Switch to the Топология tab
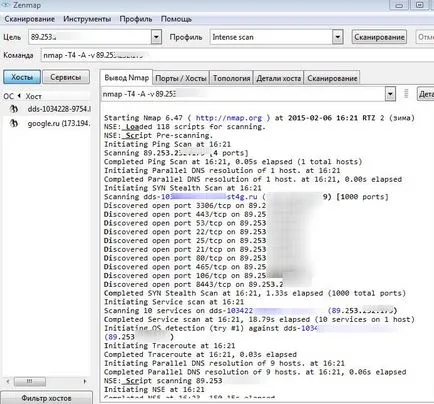434x404 pixels. pos(231,78)
